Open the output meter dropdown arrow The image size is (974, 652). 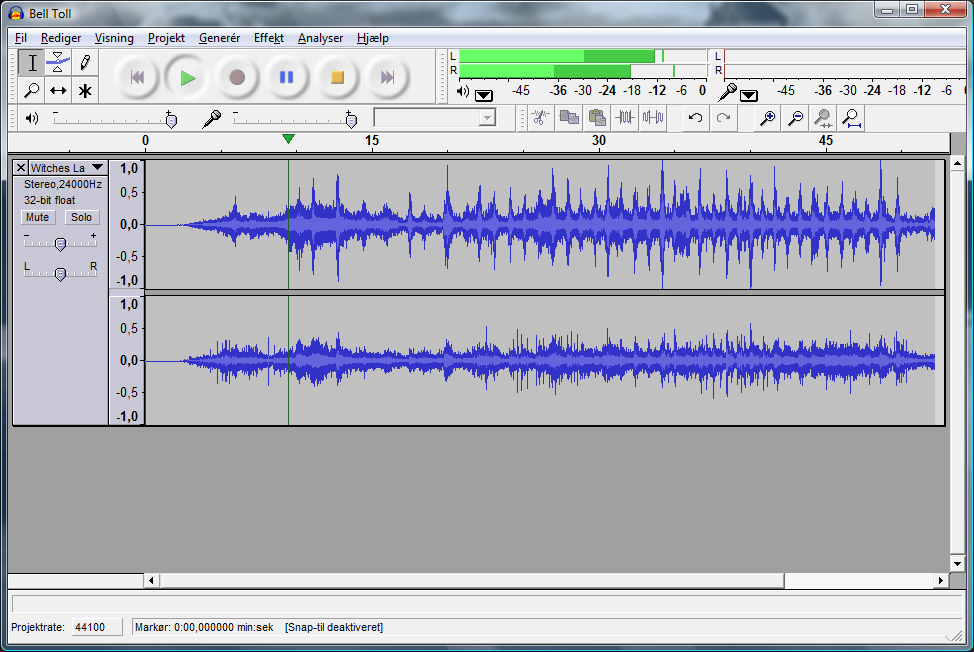[x=484, y=95]
